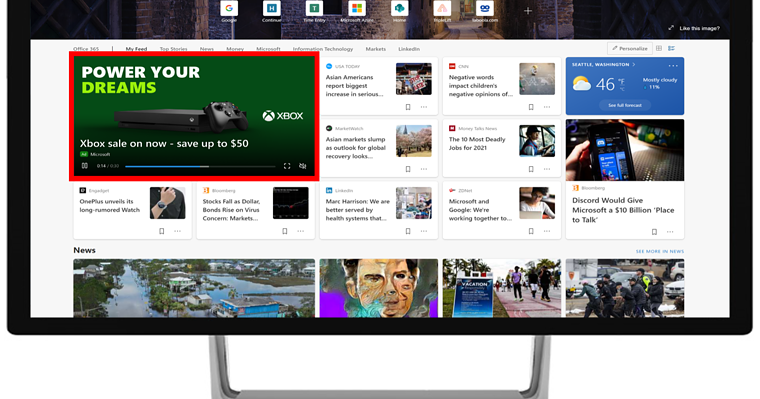Select the Office 365 tab
The height and width of the screenshot is (399, 760).
tap(86, 49)
